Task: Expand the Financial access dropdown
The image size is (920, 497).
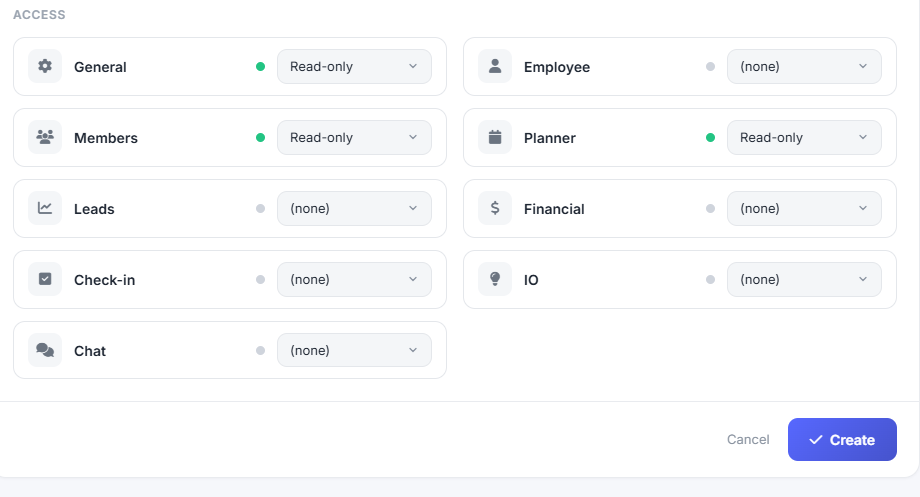Action: pyautogui.click(x=804, y=208)
